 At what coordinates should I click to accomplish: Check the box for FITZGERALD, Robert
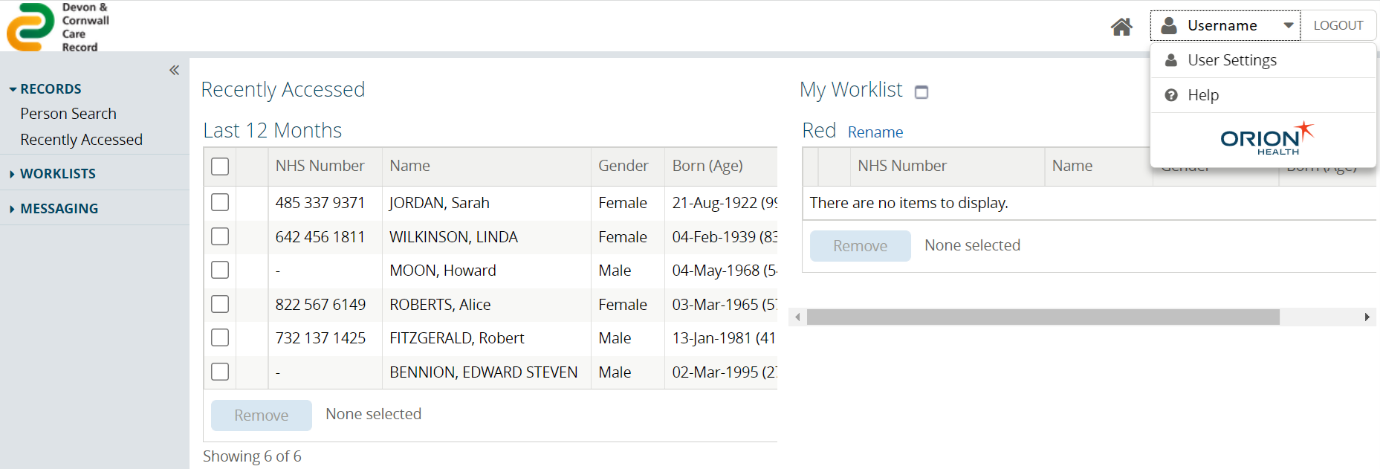(220, 338)
